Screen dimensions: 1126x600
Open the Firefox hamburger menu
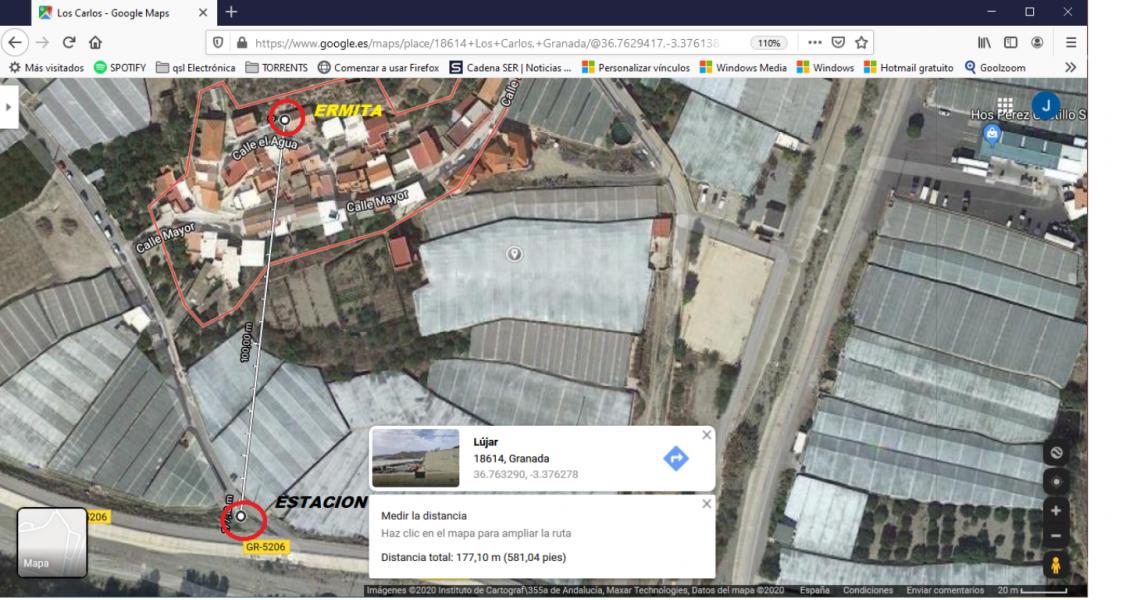[x=1071, y=43]
